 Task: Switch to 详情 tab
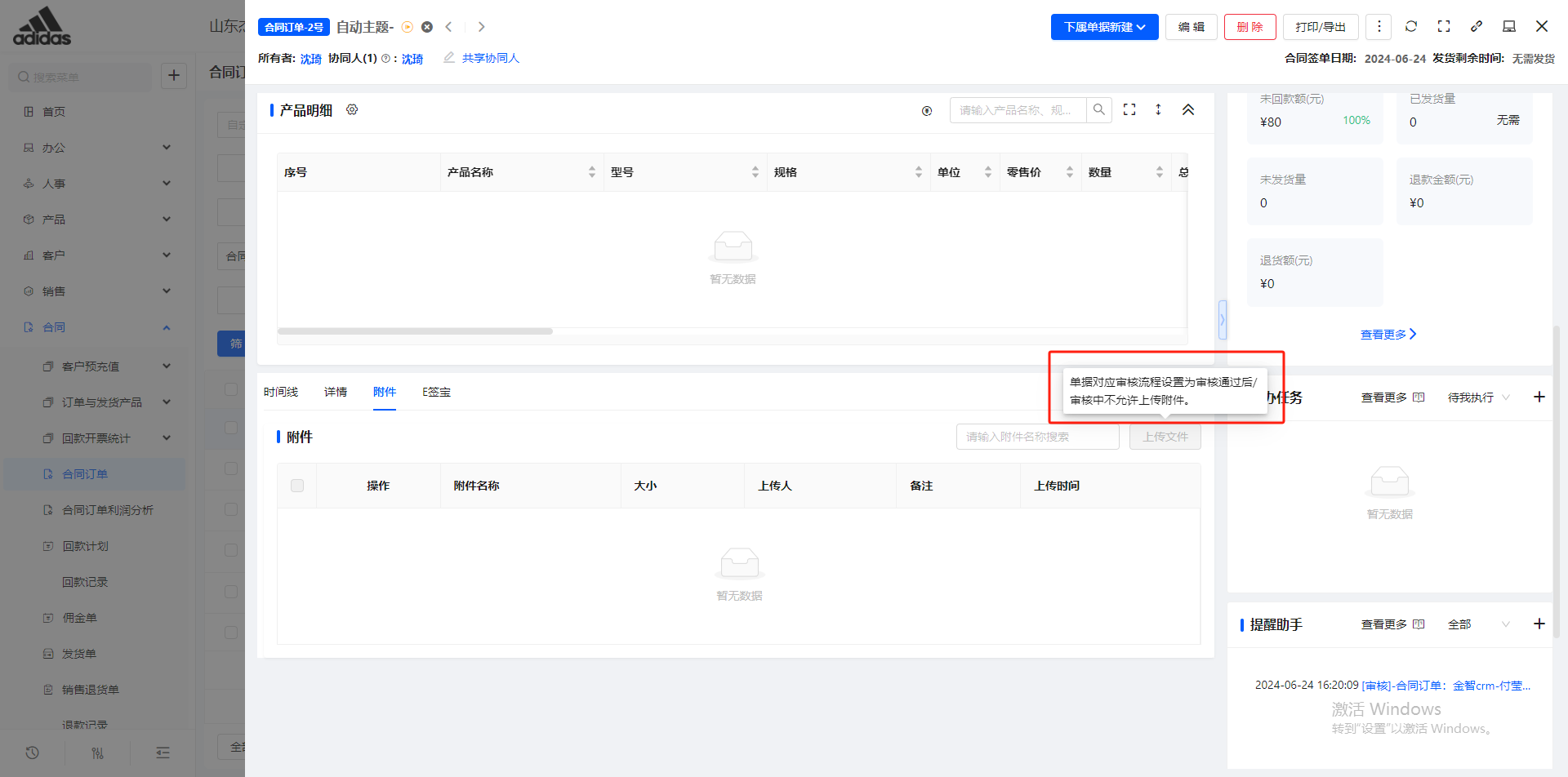point(336,392)
